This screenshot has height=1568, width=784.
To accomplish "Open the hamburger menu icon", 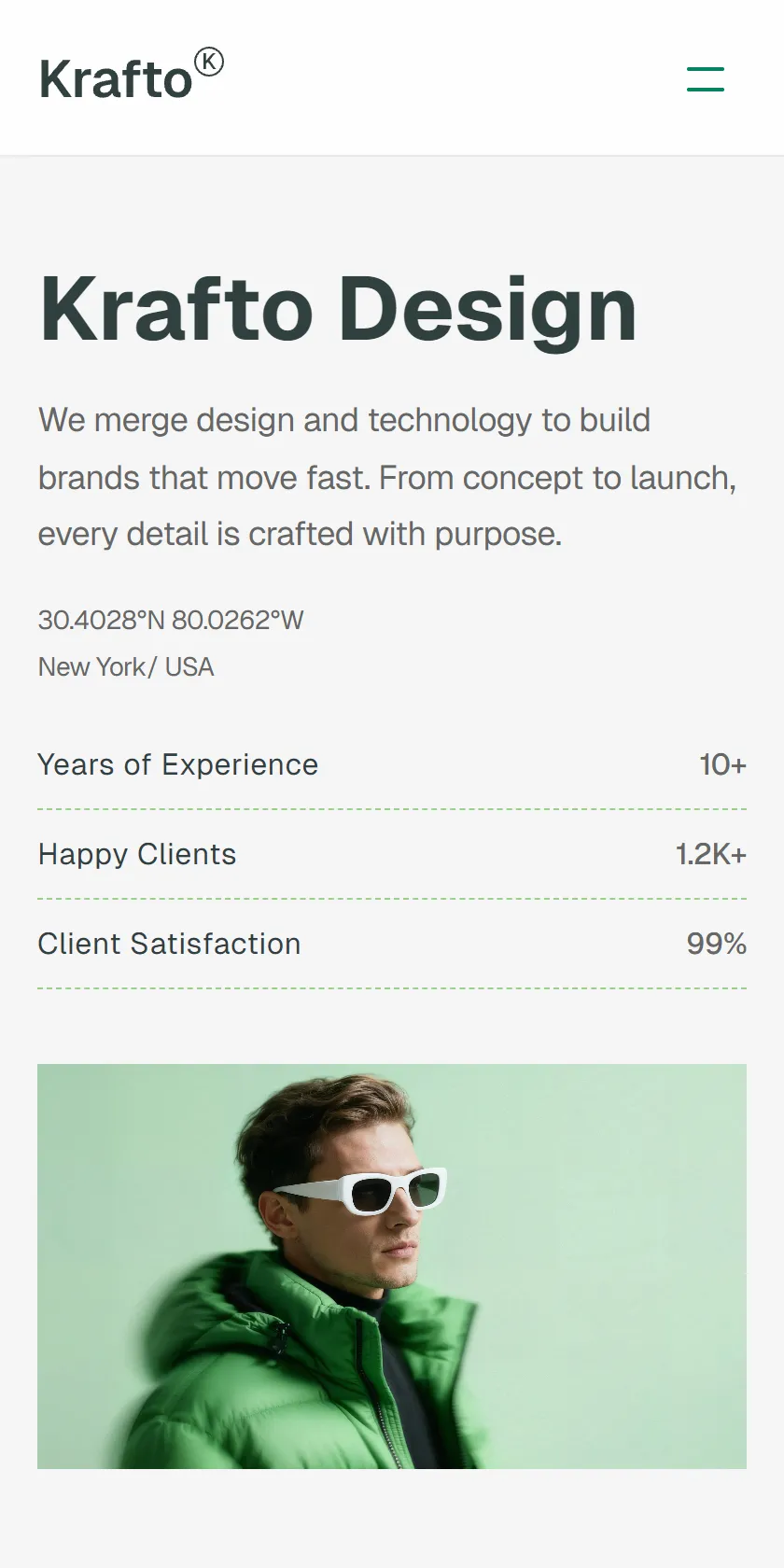I will pyautogui.click(x=706, y=78).
